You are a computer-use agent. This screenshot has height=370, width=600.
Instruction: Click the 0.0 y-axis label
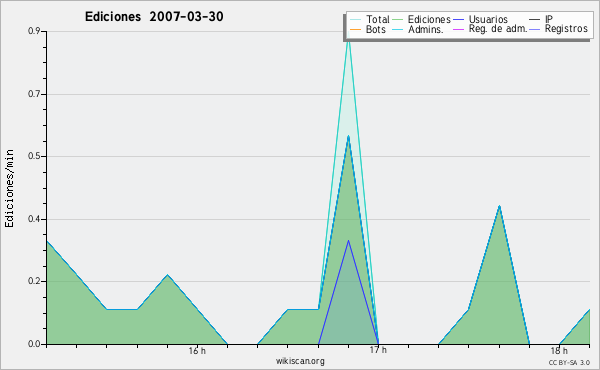click(34, 344)
